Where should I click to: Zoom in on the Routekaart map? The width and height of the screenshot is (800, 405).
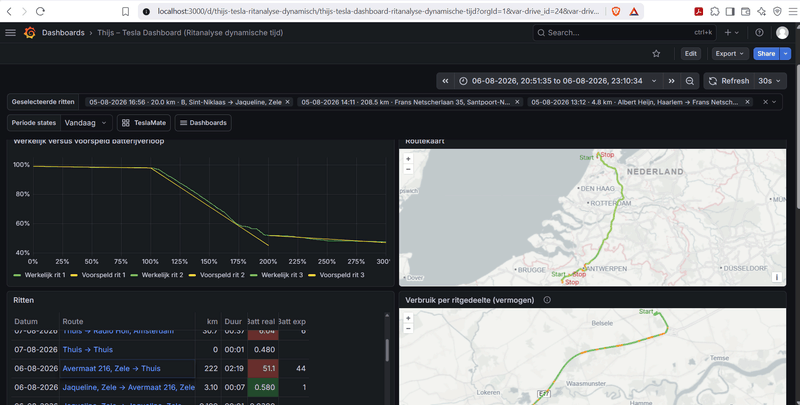click(408, 159)
